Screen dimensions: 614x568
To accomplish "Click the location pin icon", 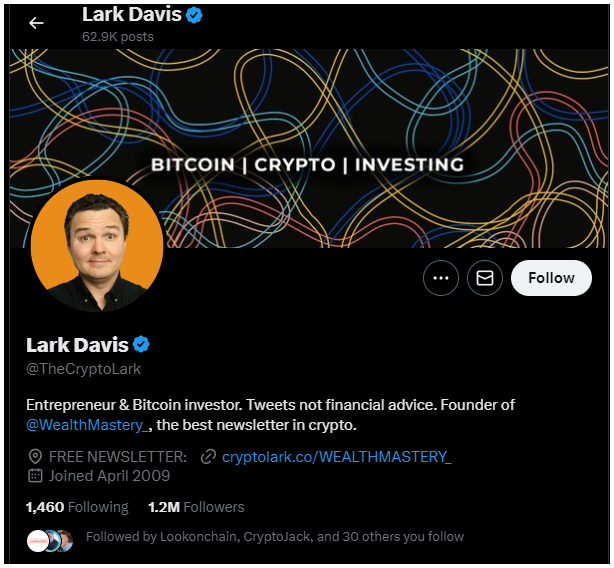I will coord(35,457).
